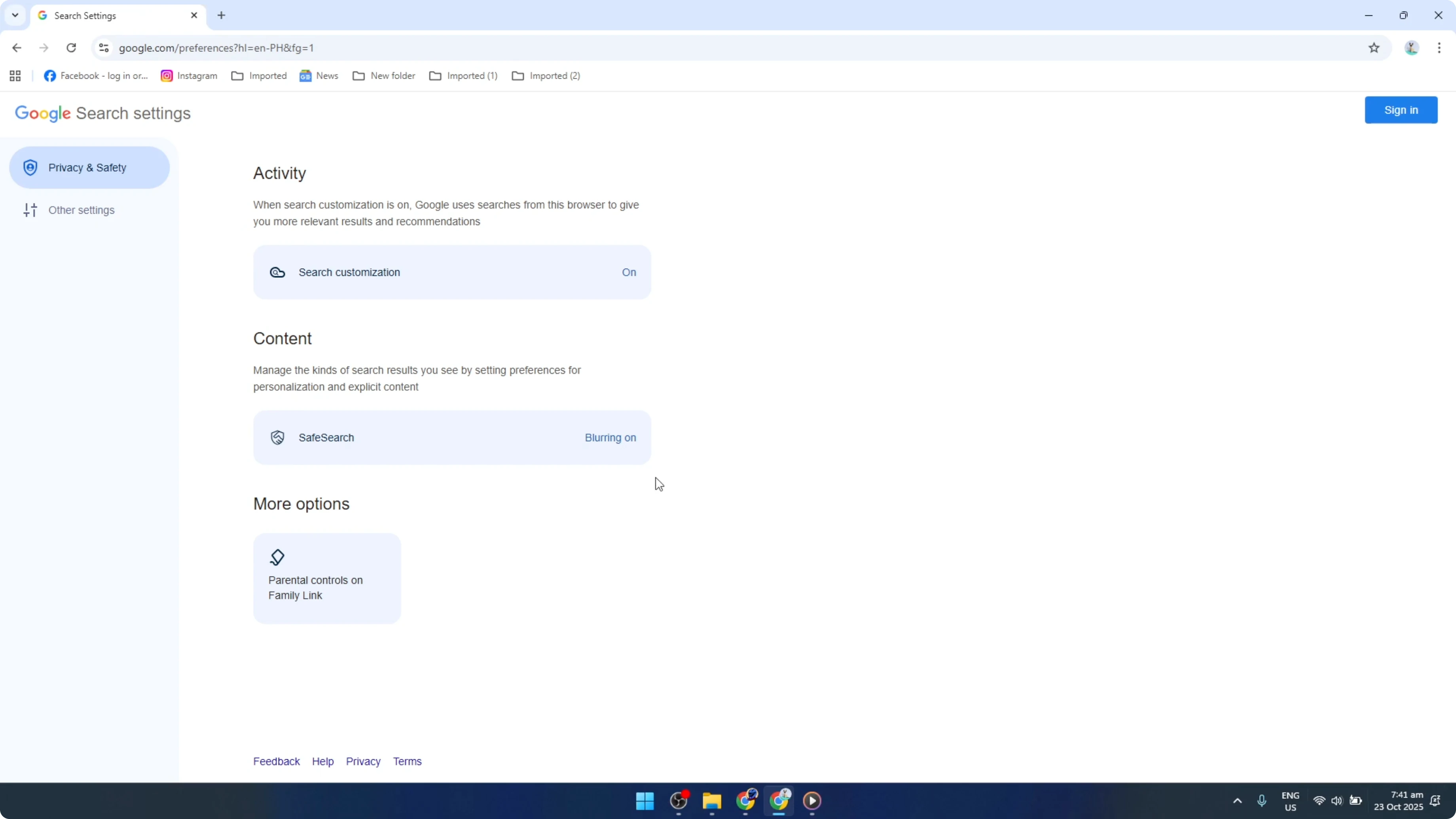Viewport: 1456px width, 819px height.
Task: Click the SafeSearch shield icon
Action: pos(277,437)
